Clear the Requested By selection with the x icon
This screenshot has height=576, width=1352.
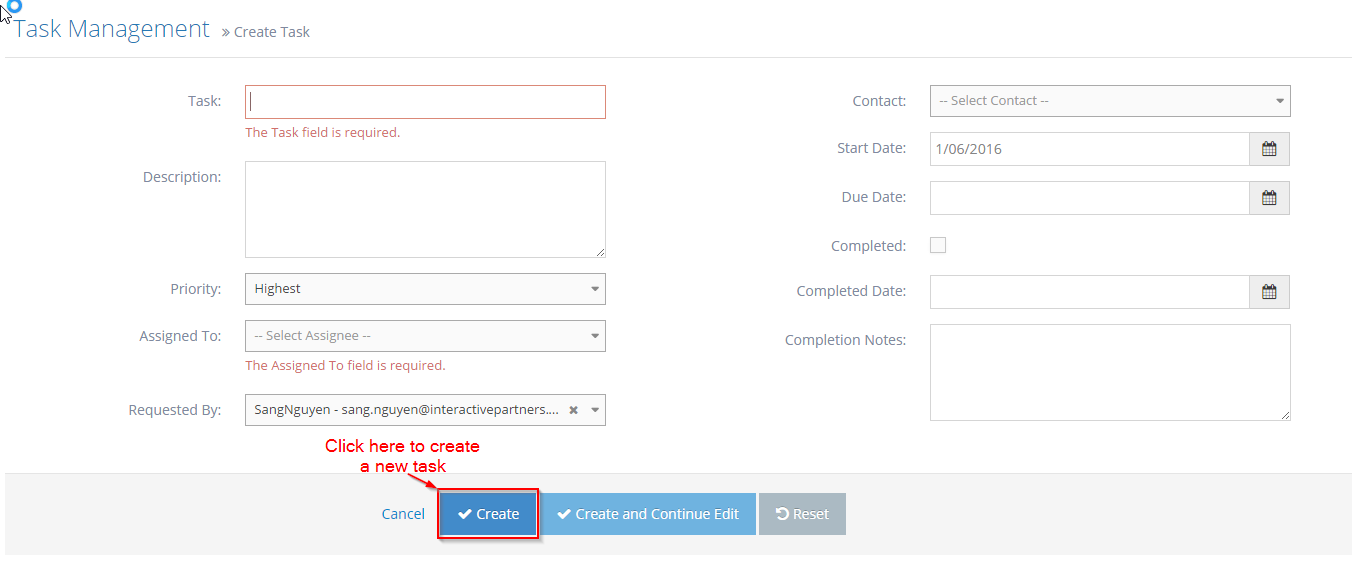pyautogui.click(x=572, y=409)
